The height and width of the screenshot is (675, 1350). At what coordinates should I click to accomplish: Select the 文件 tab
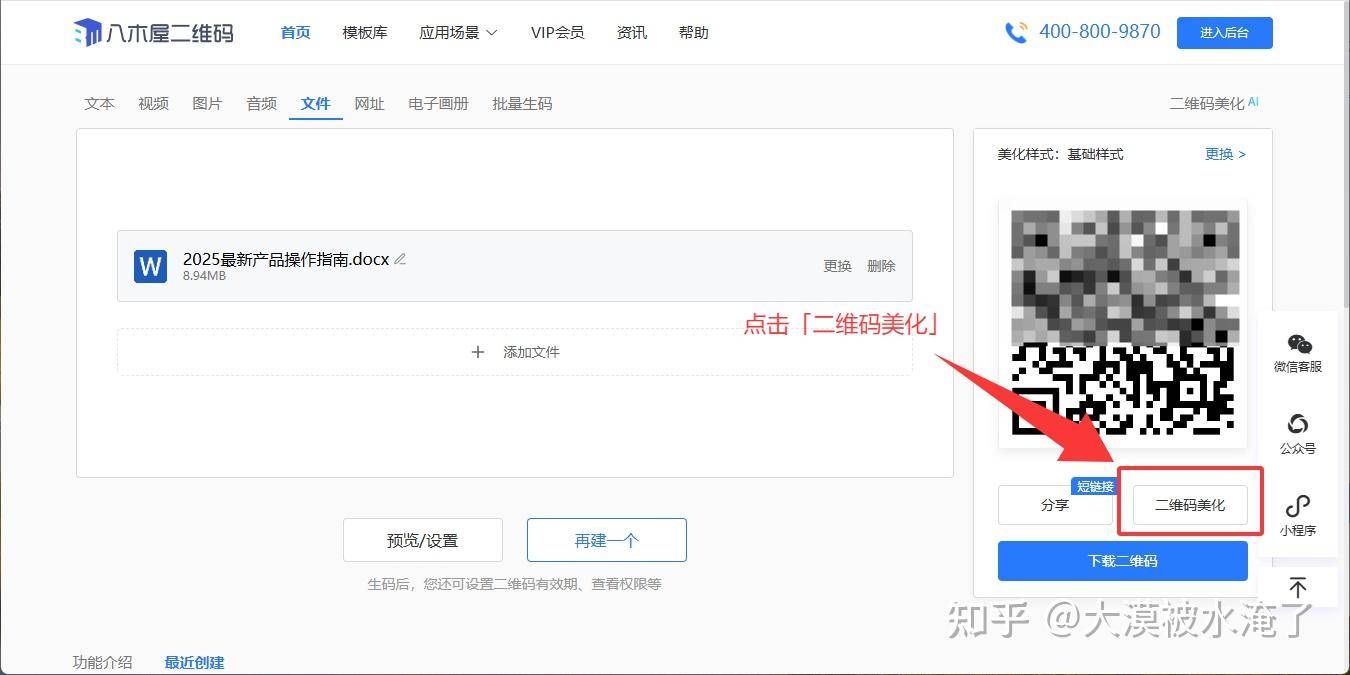click(x=316, y=104)
